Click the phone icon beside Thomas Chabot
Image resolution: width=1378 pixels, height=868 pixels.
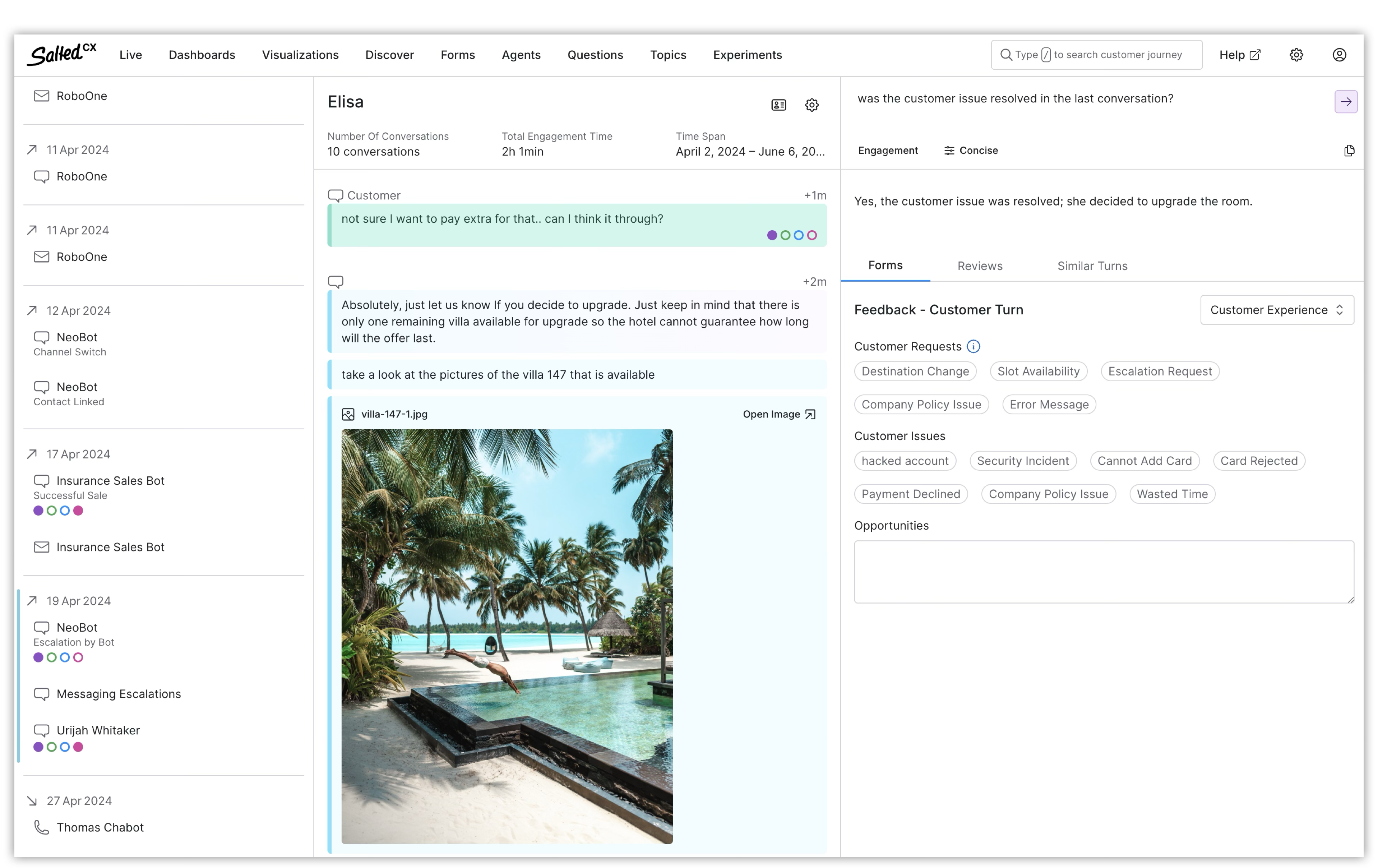[x=41, y=827]
